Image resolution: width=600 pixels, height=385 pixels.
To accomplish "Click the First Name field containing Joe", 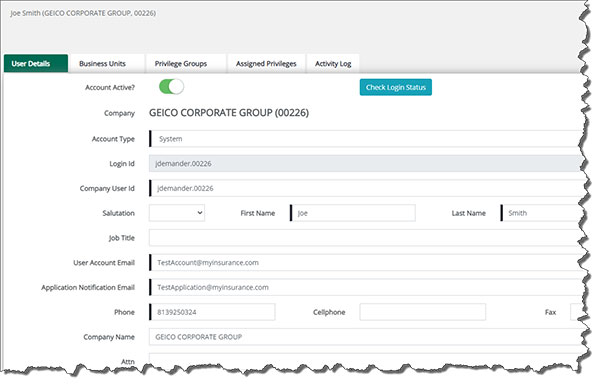I will tap(353, 213).
